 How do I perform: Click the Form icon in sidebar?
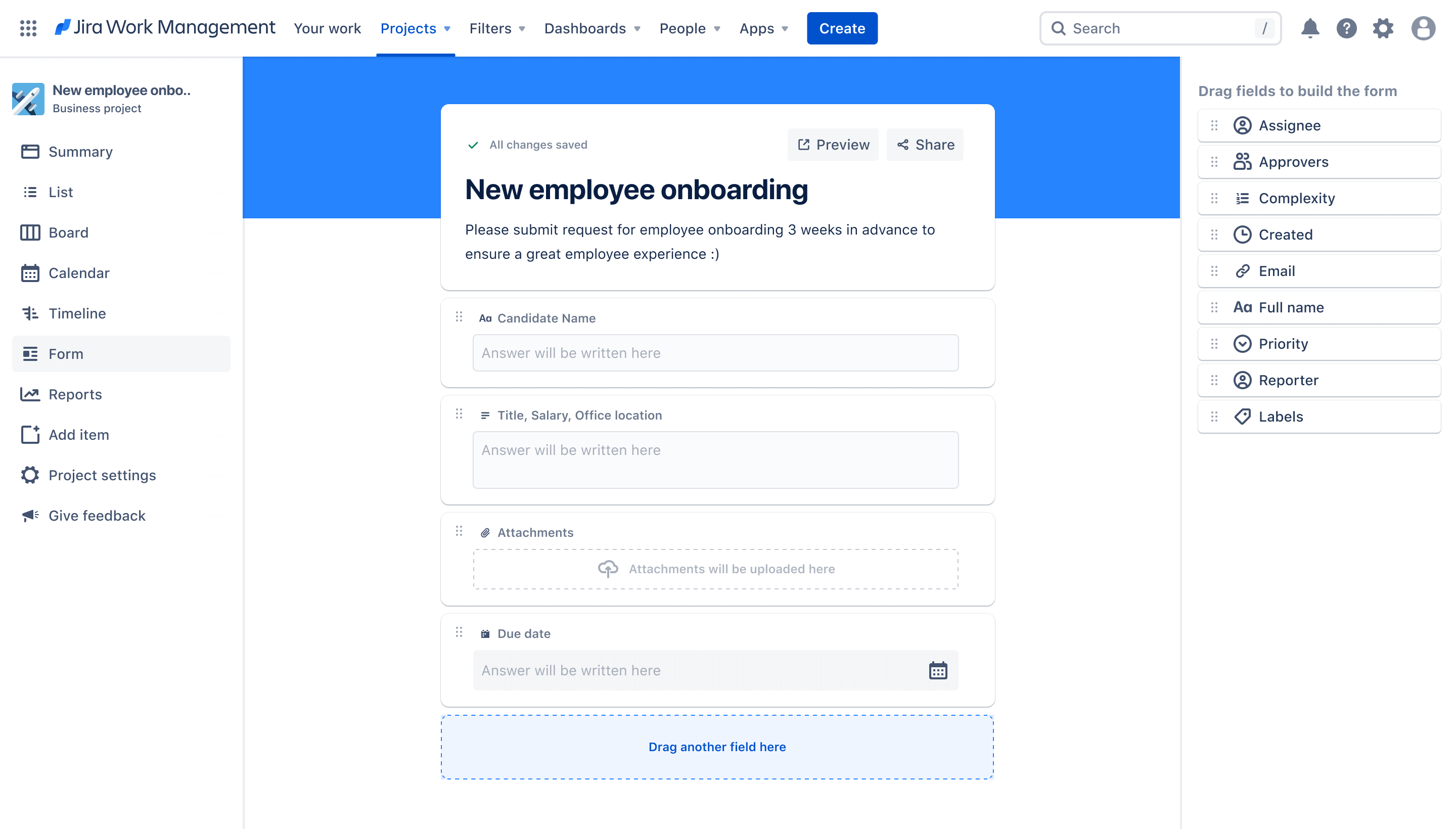[30, 354]
